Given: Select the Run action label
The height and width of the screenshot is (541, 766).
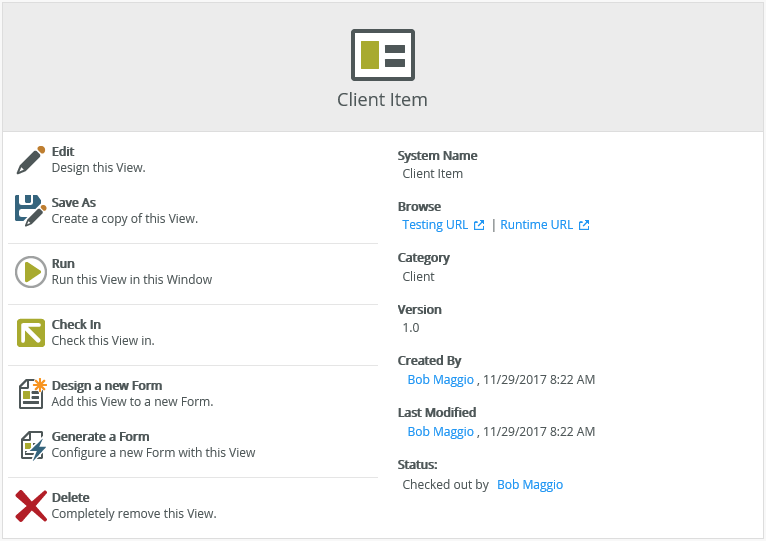Looking at the screenshot, I should click(x=63, y=264).
